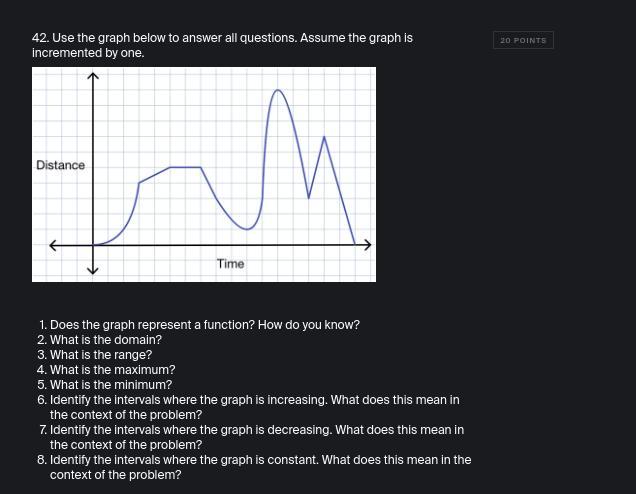Click the Distance axis label
The height and width of the screenshot is (494, 636).
pyautogui.click(x=60, y=165)
